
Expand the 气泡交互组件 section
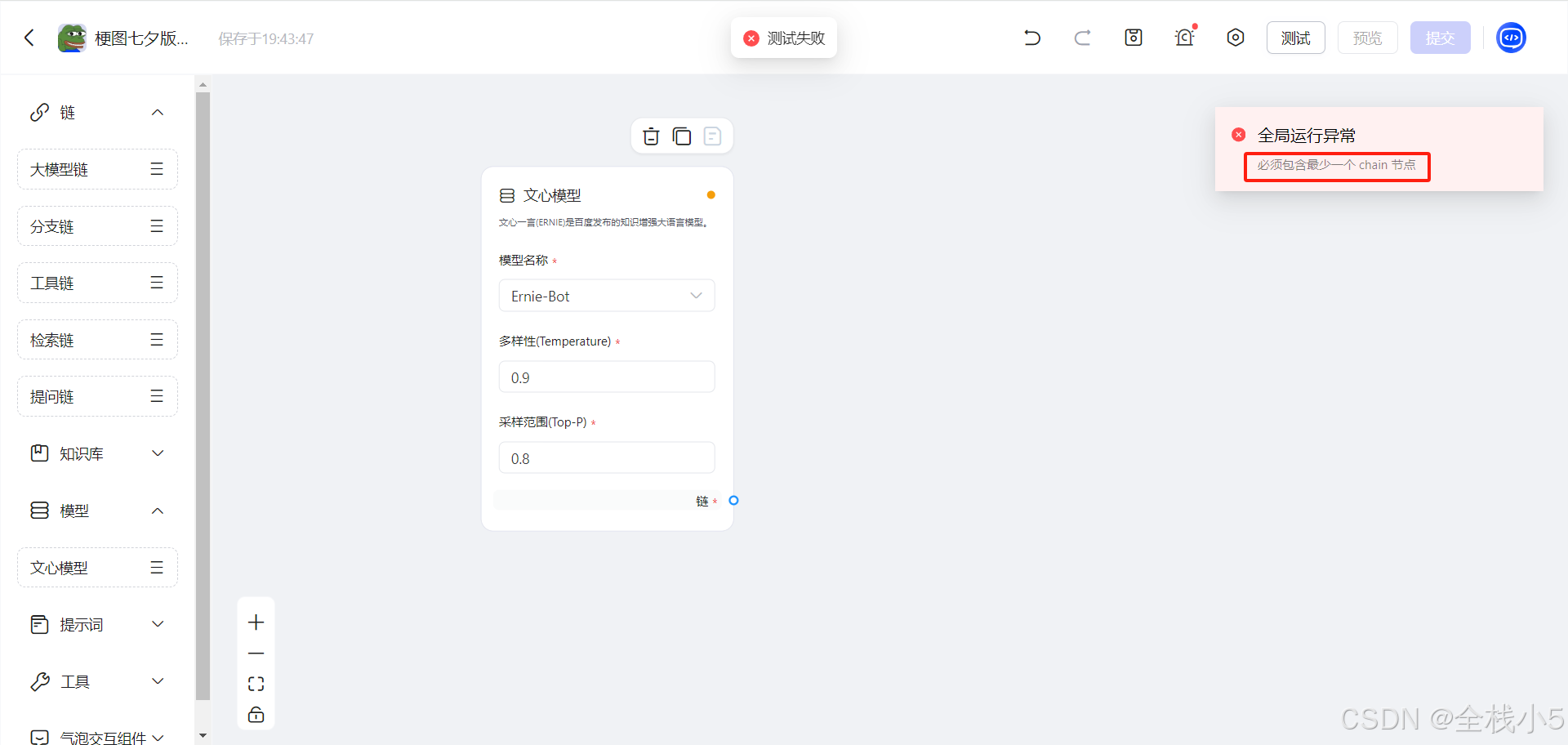(158, 737)
